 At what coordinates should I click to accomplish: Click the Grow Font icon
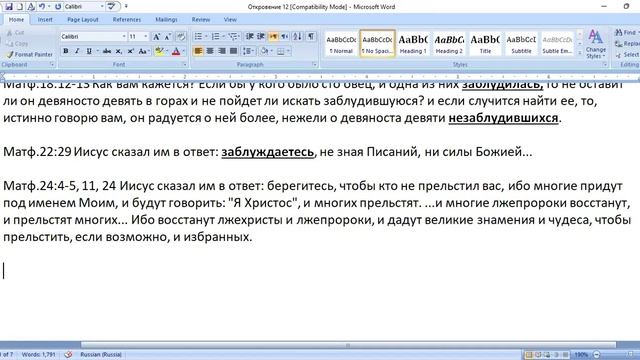tap(156, 37)
